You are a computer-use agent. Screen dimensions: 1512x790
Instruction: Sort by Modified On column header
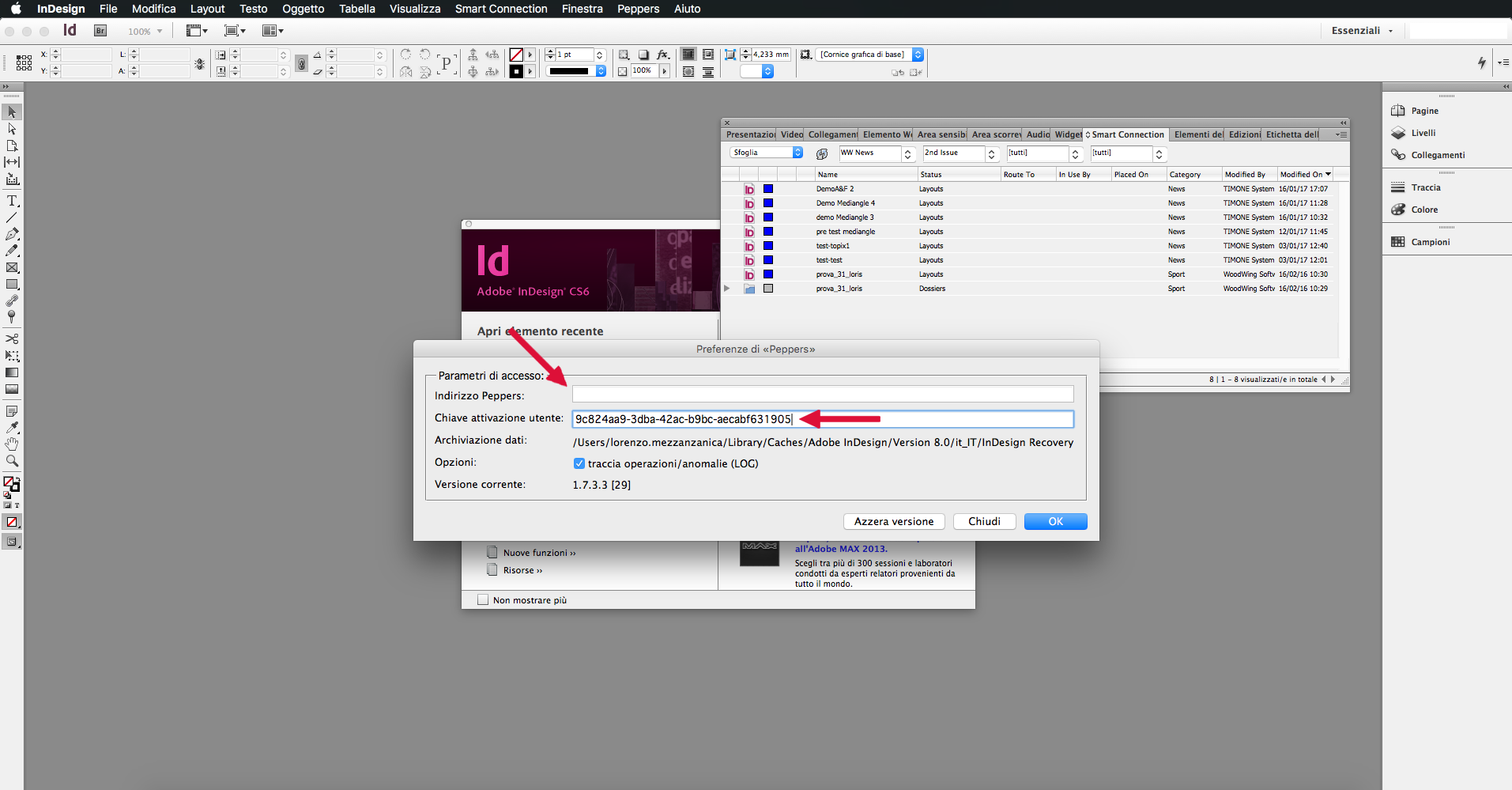(x=1305, y=174)
